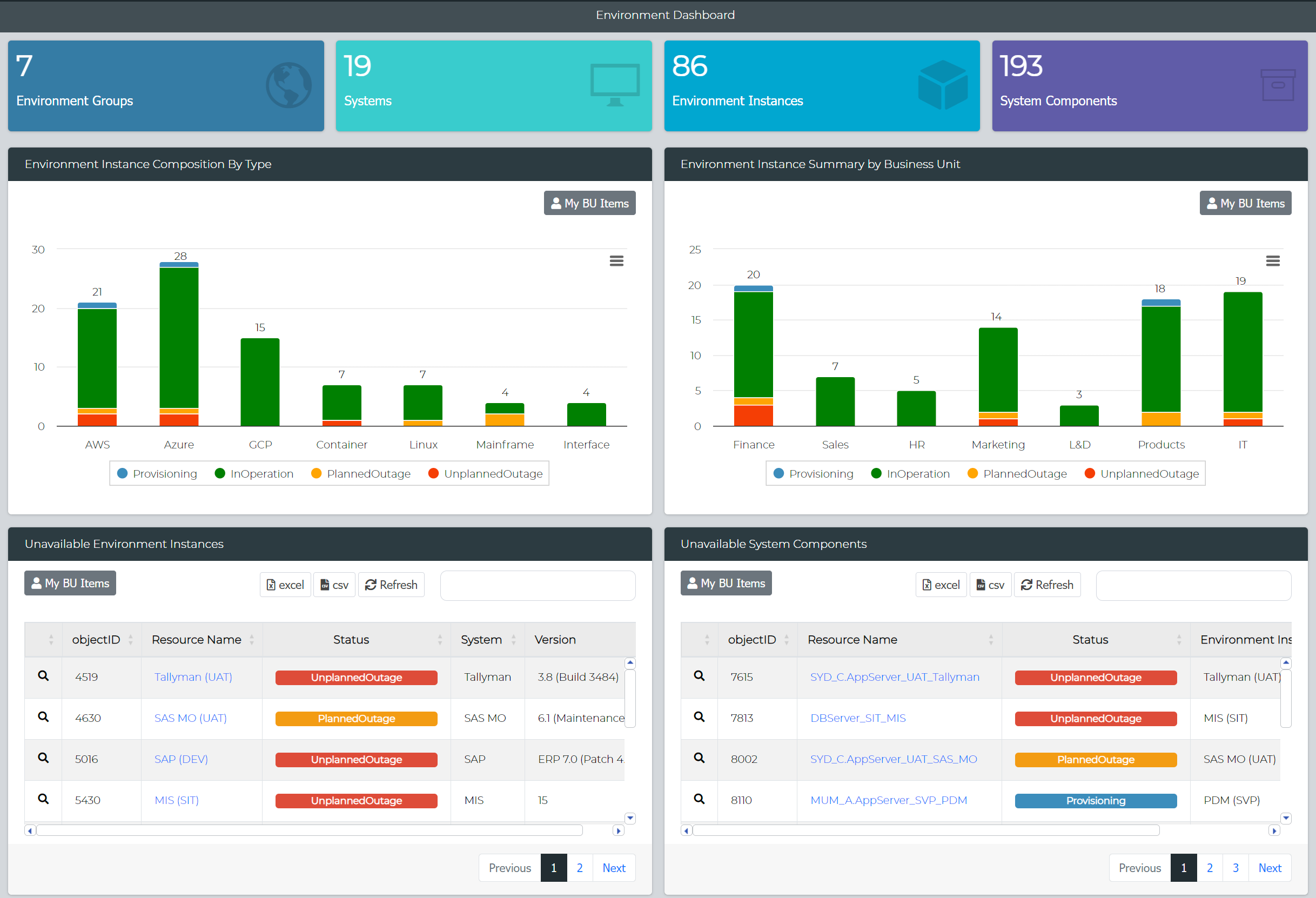Refresh the Unavailable System Components table
The height and width of the screenshot is (898, 1316).
tap(1047, 585)
